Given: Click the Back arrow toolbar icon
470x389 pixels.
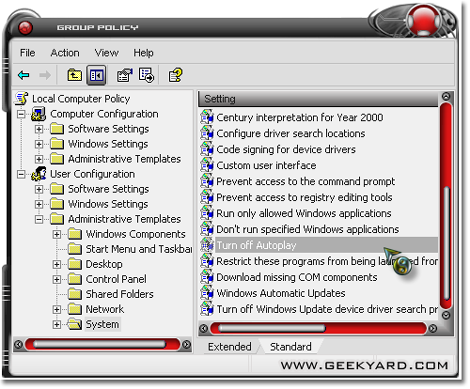Looking at the screenshot, I should [24, 75].
